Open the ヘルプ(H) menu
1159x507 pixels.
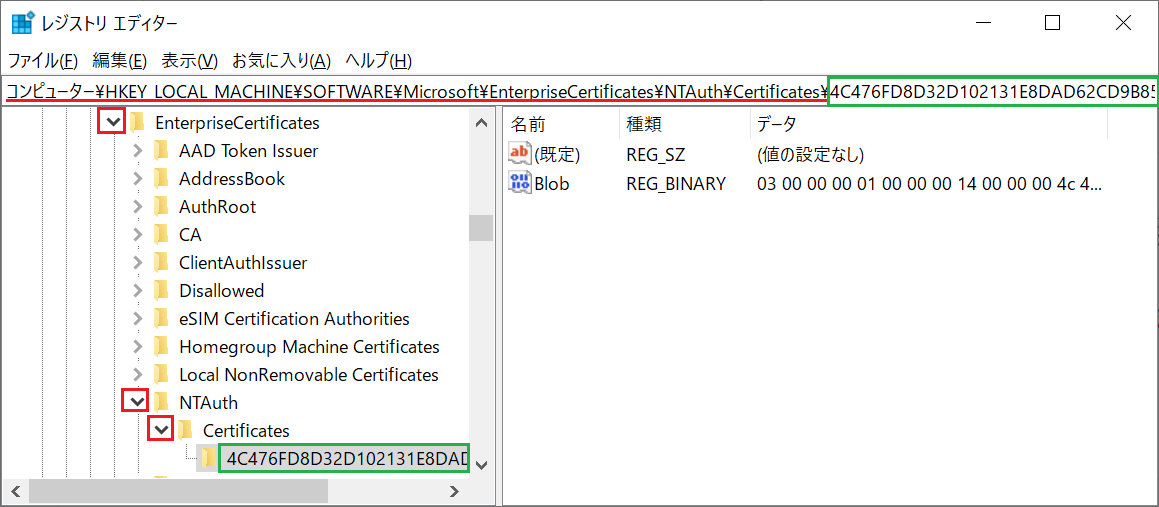378,61
